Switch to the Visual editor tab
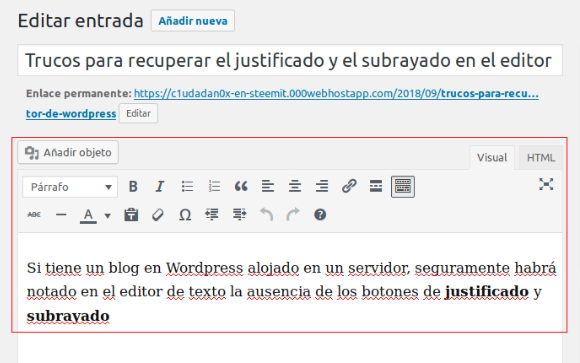This screenshot has width=580, height=363. click(x=492, y=158)
